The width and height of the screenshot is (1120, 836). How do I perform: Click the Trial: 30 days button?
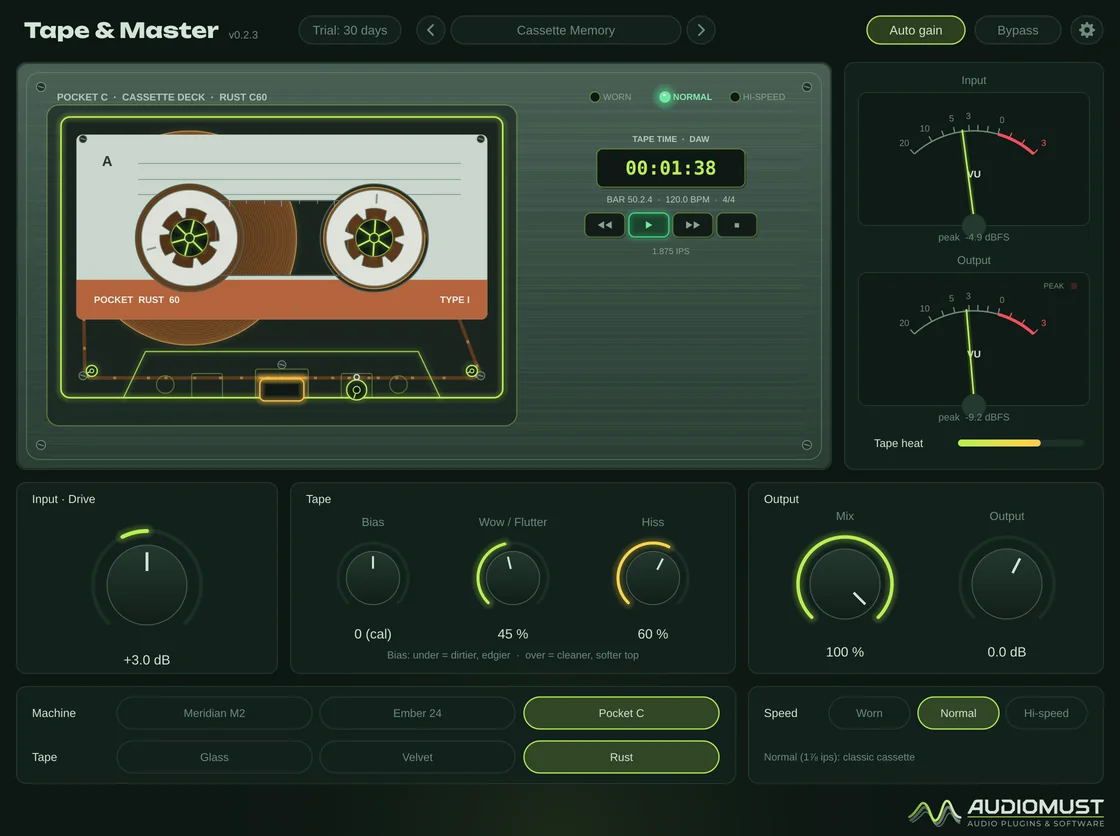tap(350, 30)
